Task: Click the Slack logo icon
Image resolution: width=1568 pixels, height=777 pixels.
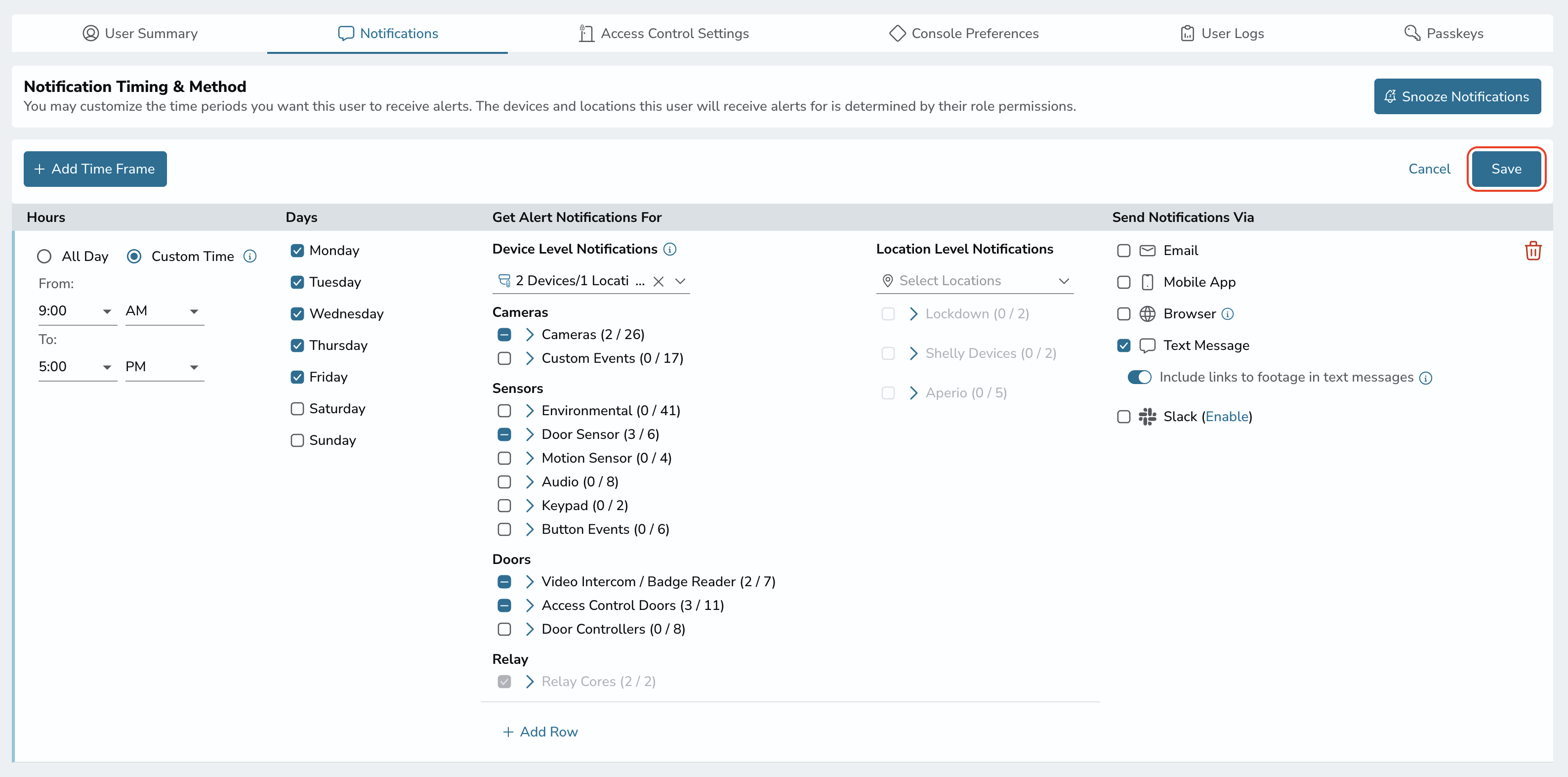Action: tap(1147, 417)
